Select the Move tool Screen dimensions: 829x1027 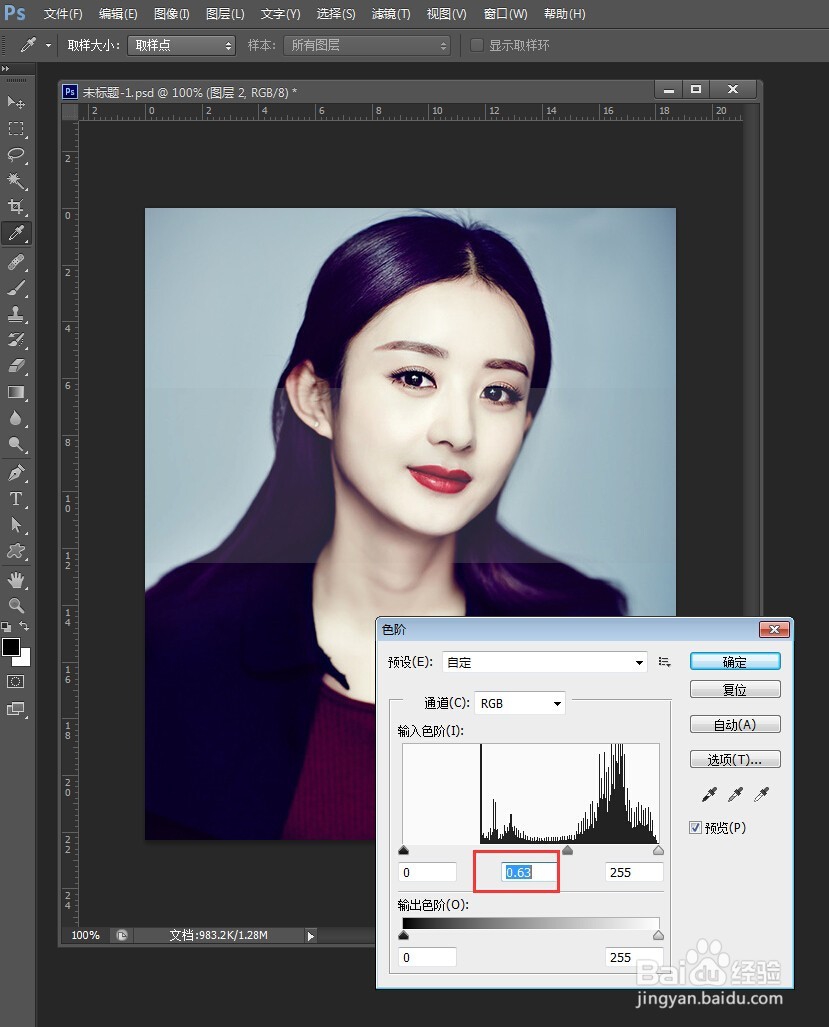pyautogui.click(x=14, y=103)
